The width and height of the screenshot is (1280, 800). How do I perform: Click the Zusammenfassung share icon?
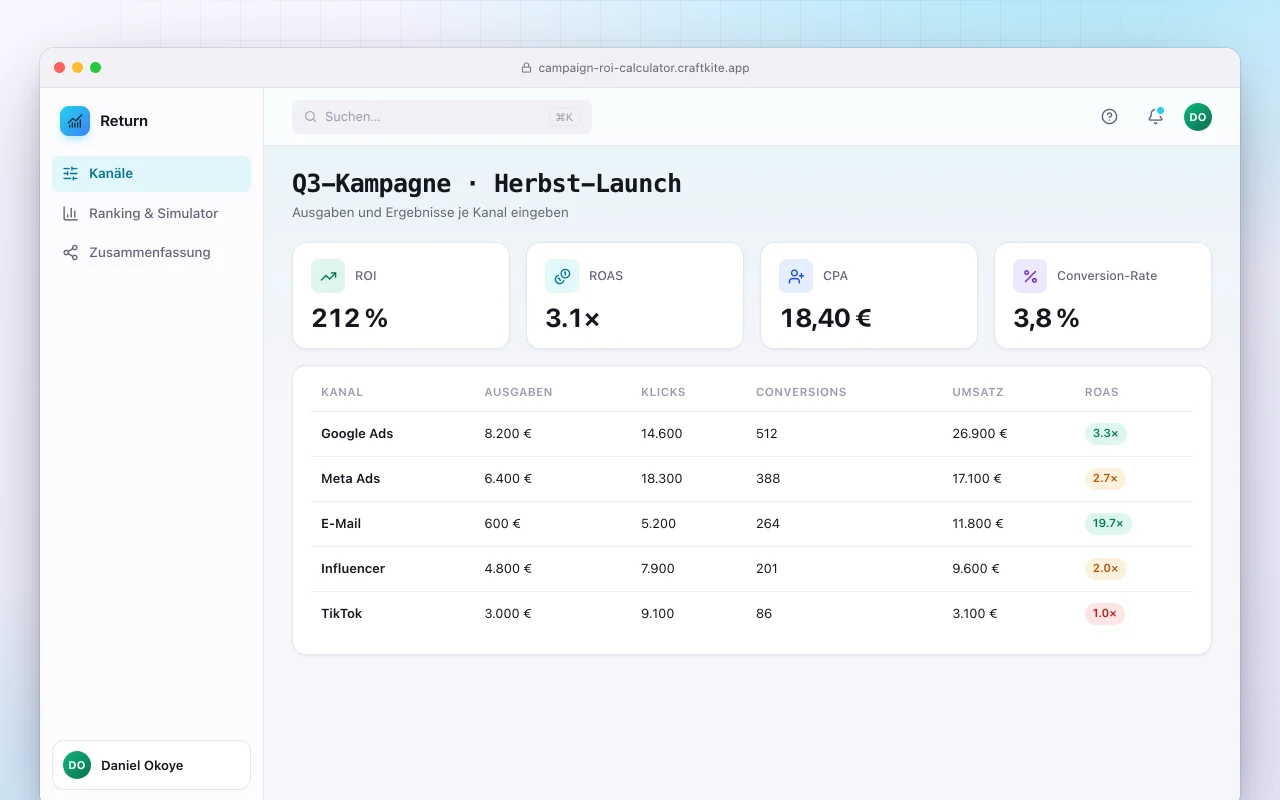pos(70,253)
